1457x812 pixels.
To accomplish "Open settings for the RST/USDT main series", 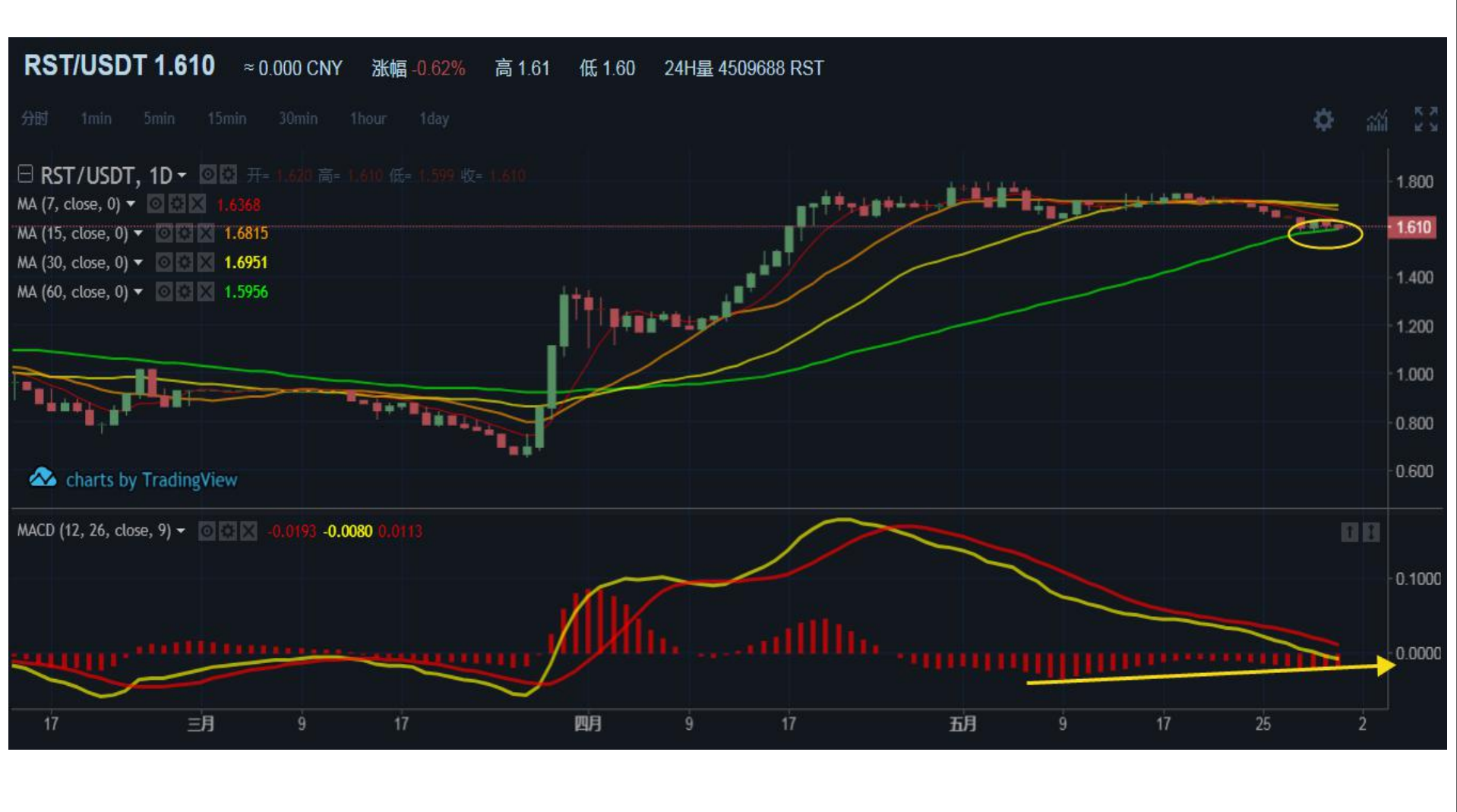I will (228, 175).
